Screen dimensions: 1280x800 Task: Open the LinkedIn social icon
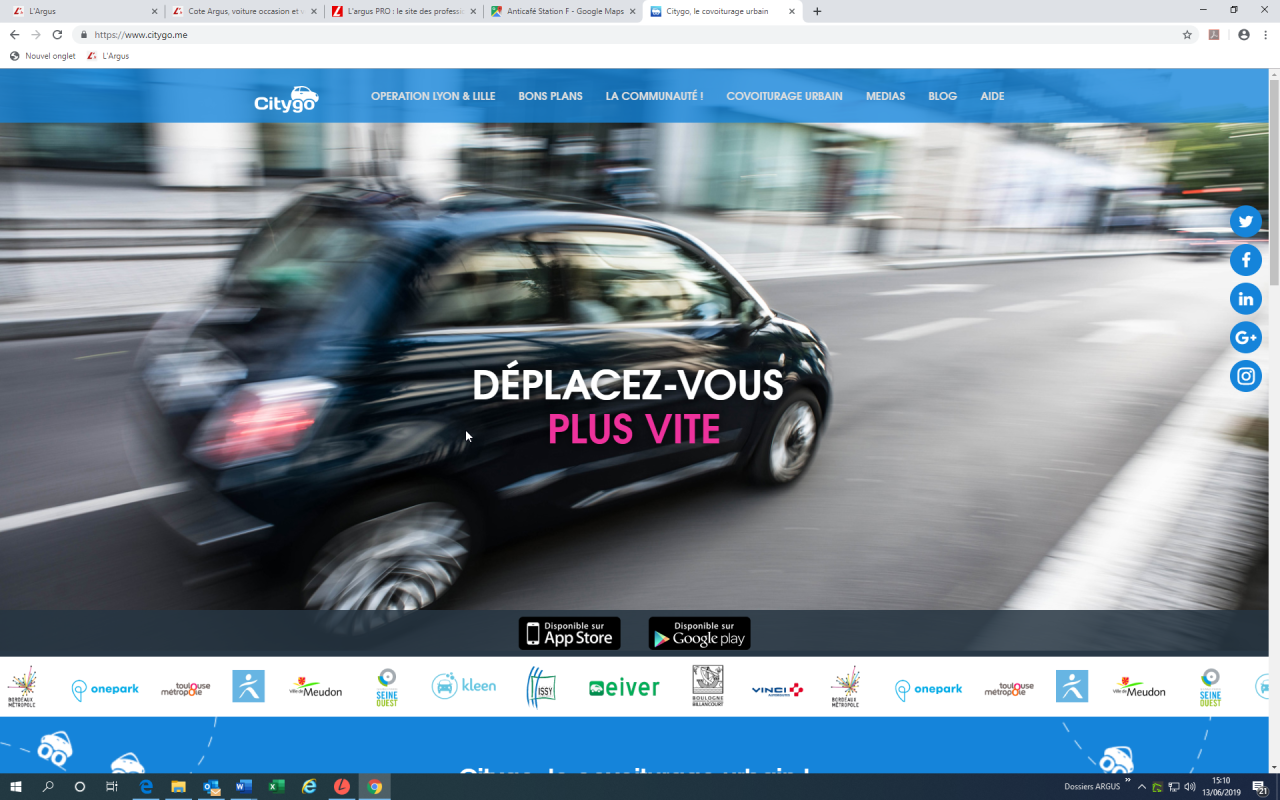tap(1245, 299)
